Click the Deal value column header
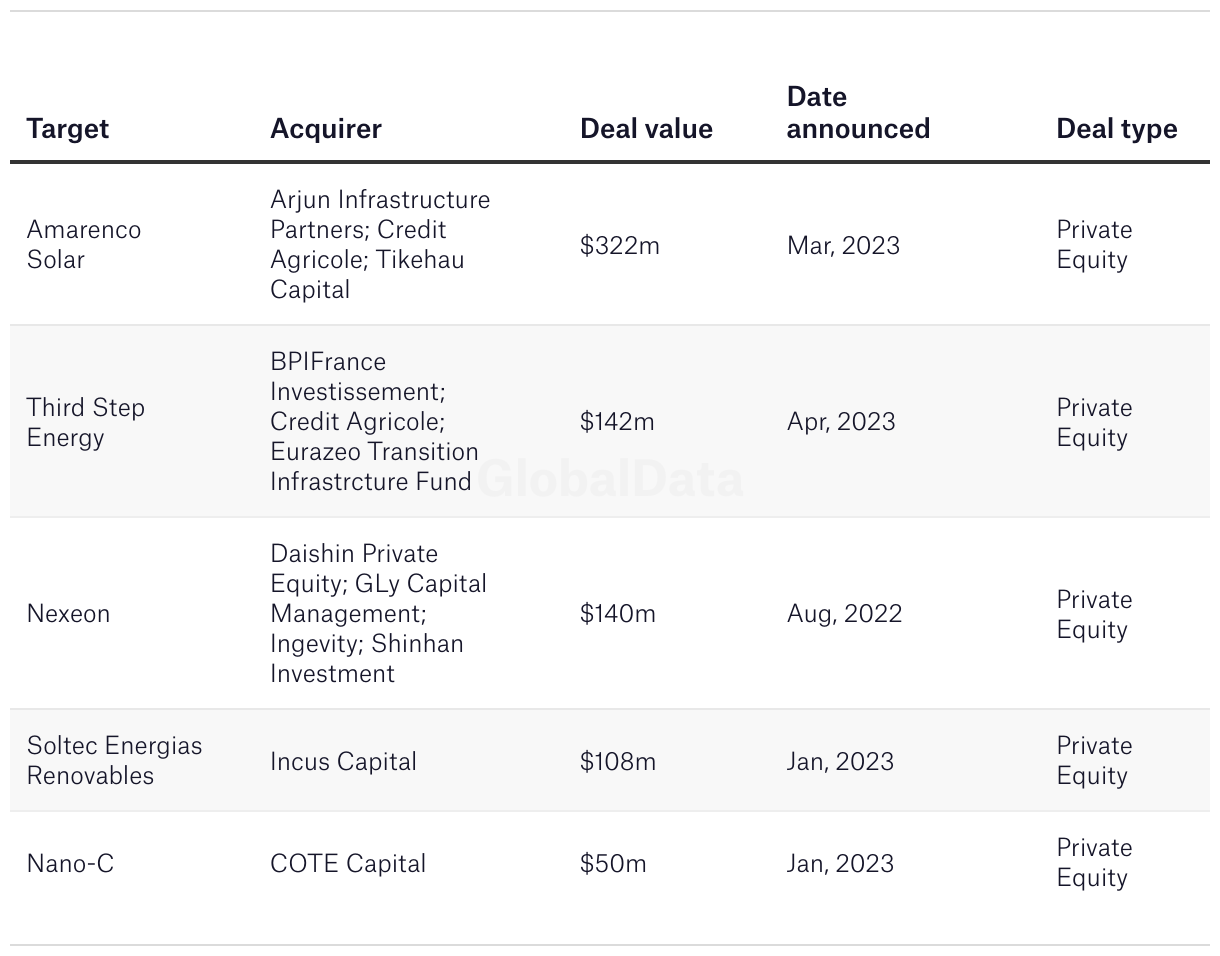 [x=646, y=129]
